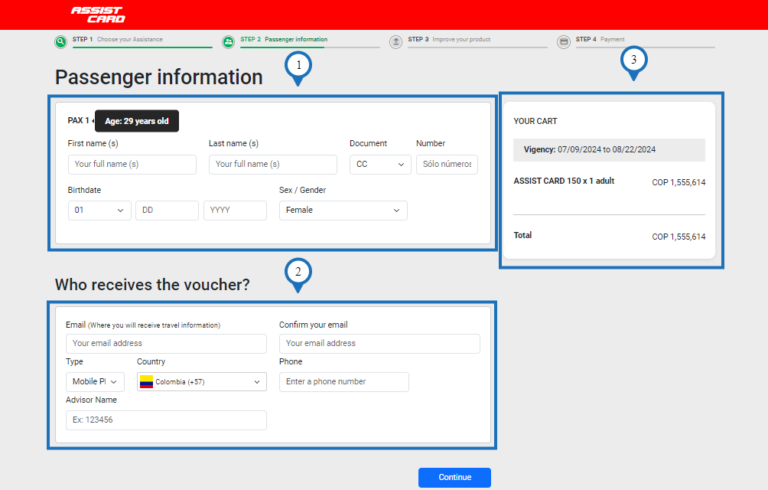Open the phone Type dropdown
This screenshot has width=768, height=490.
[x=95, y=382]
